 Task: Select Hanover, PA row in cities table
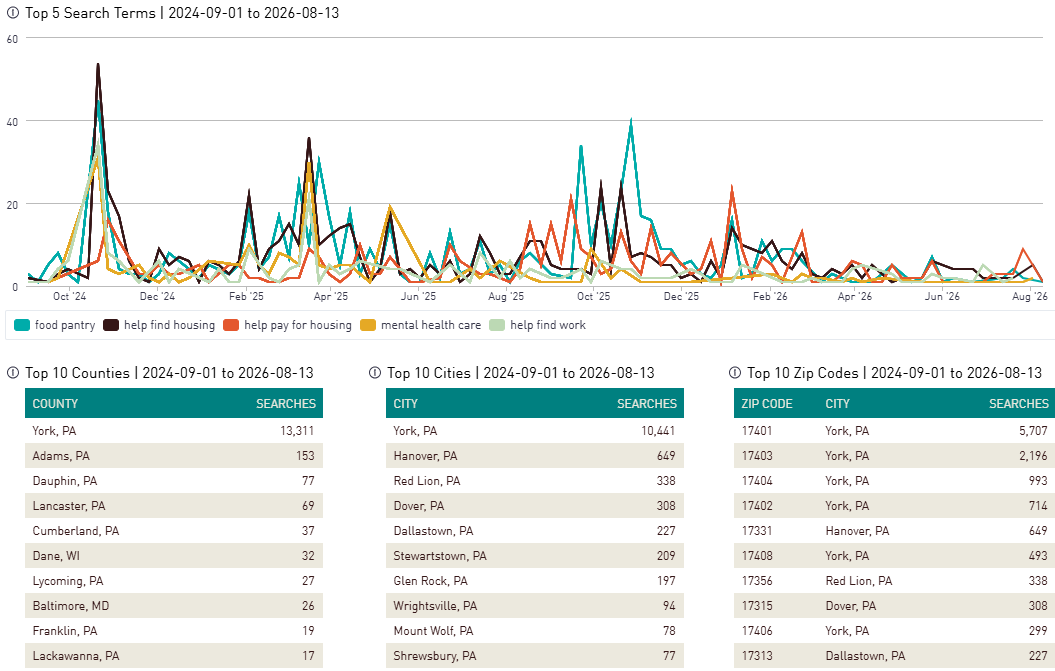tap(535, 456)
